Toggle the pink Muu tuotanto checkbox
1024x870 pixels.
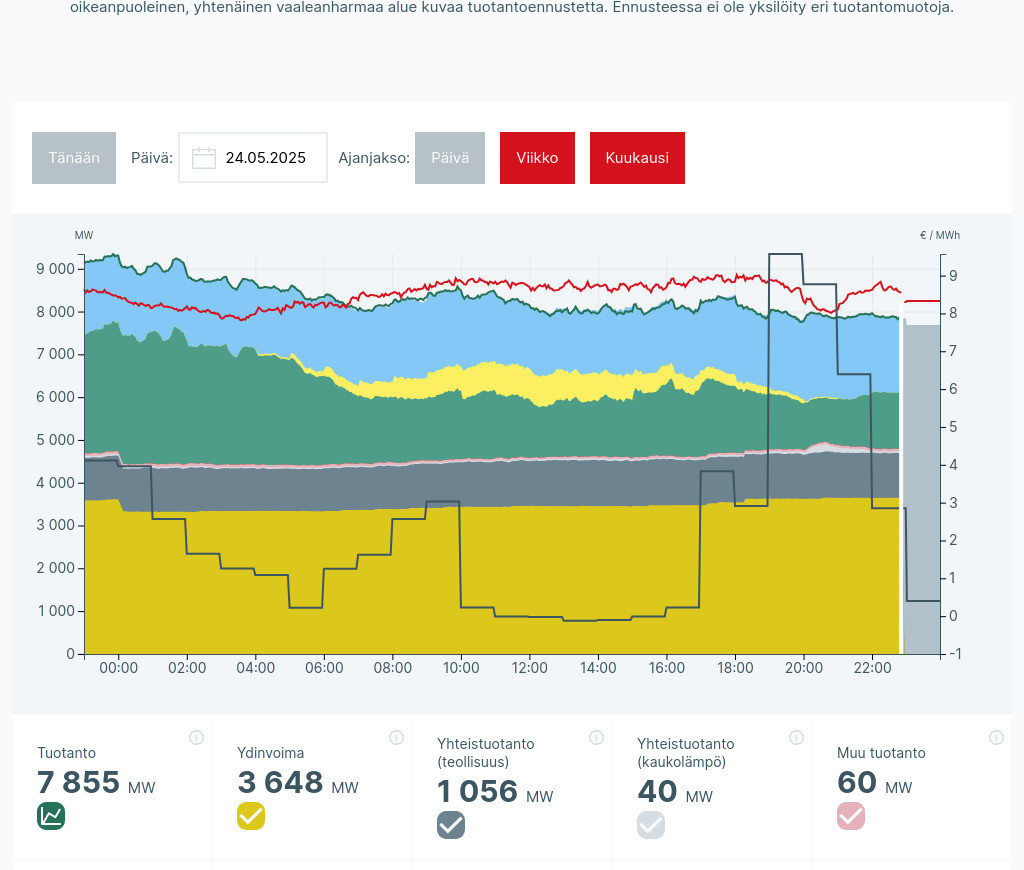[851, 816]
